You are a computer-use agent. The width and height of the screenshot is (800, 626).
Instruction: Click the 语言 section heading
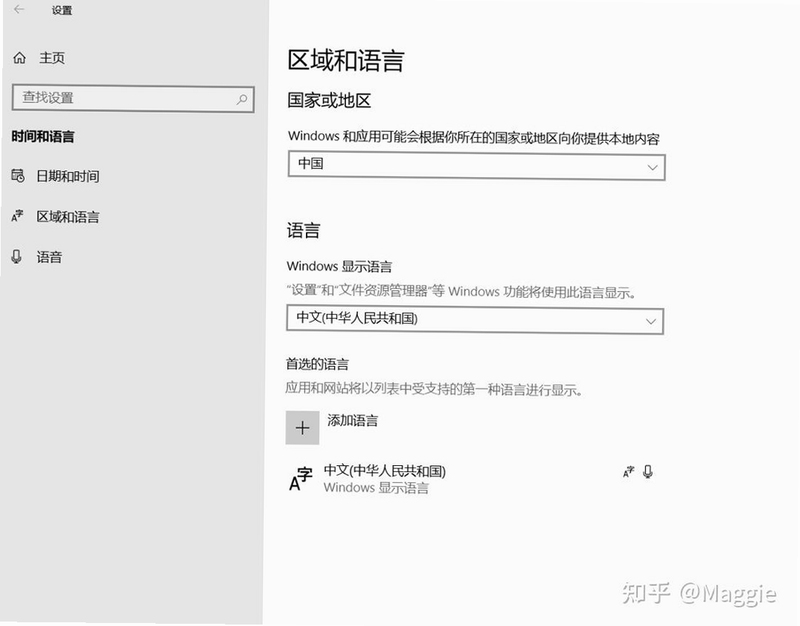(x=303, y=230)
